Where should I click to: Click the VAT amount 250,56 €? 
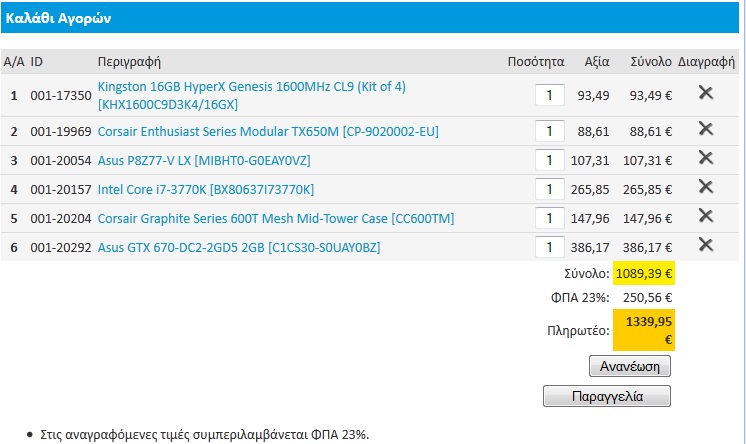648,297
